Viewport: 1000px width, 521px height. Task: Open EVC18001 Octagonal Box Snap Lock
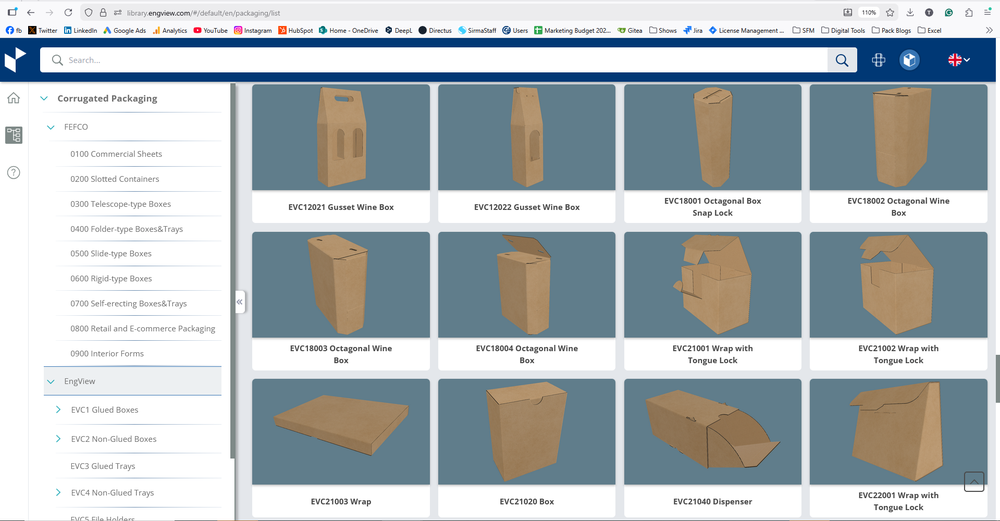click(x=712, y=153)
